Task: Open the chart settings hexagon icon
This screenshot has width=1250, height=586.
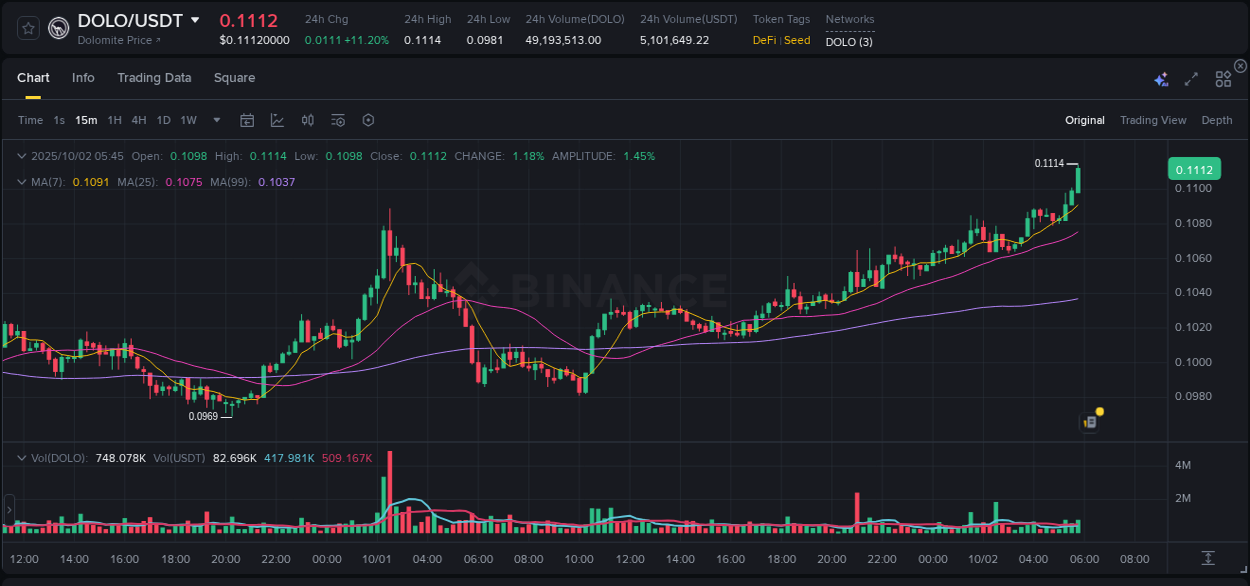Action: click(x=368, y=120)
